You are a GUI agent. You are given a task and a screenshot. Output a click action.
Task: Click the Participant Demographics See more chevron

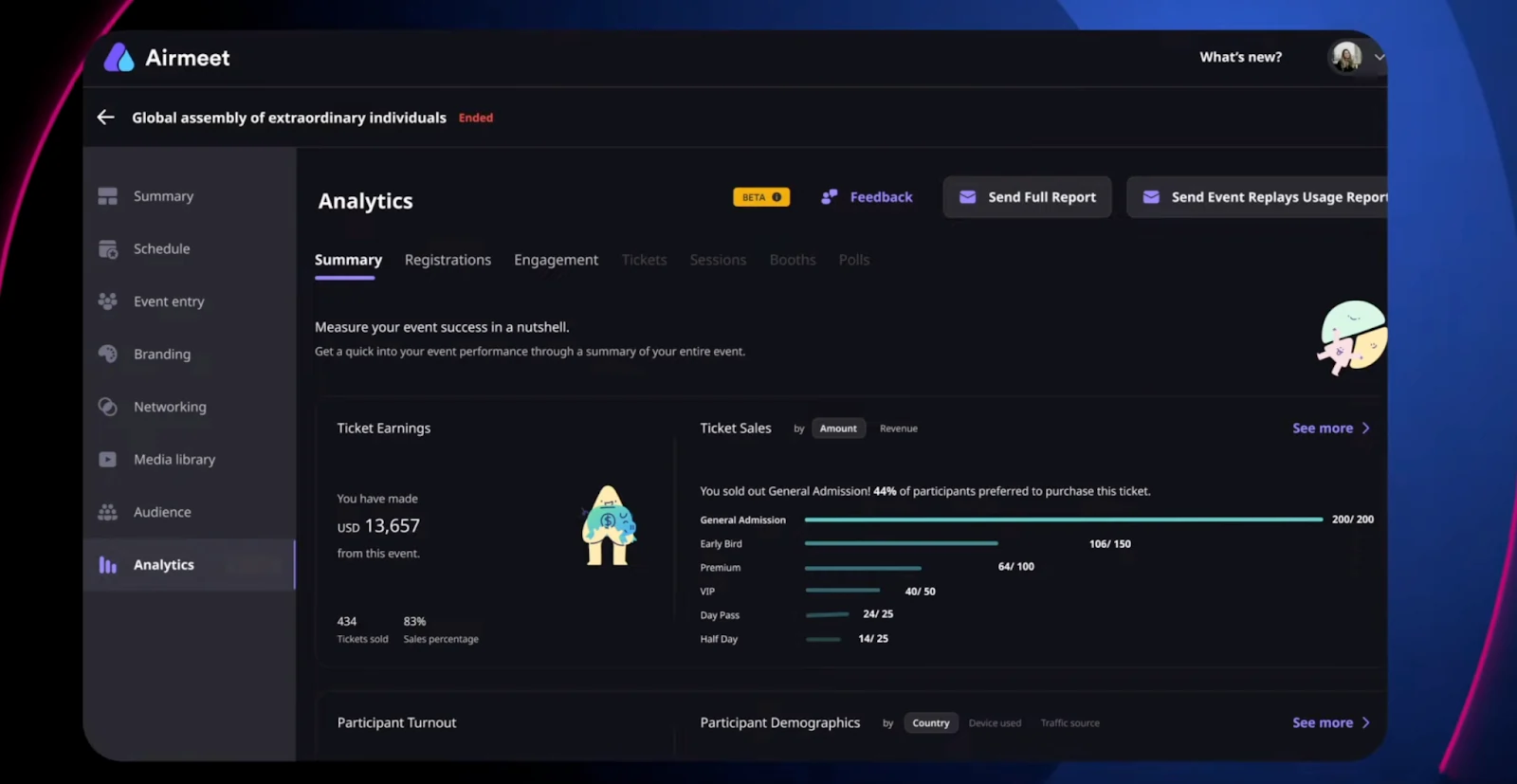[x=1365, y=723]
